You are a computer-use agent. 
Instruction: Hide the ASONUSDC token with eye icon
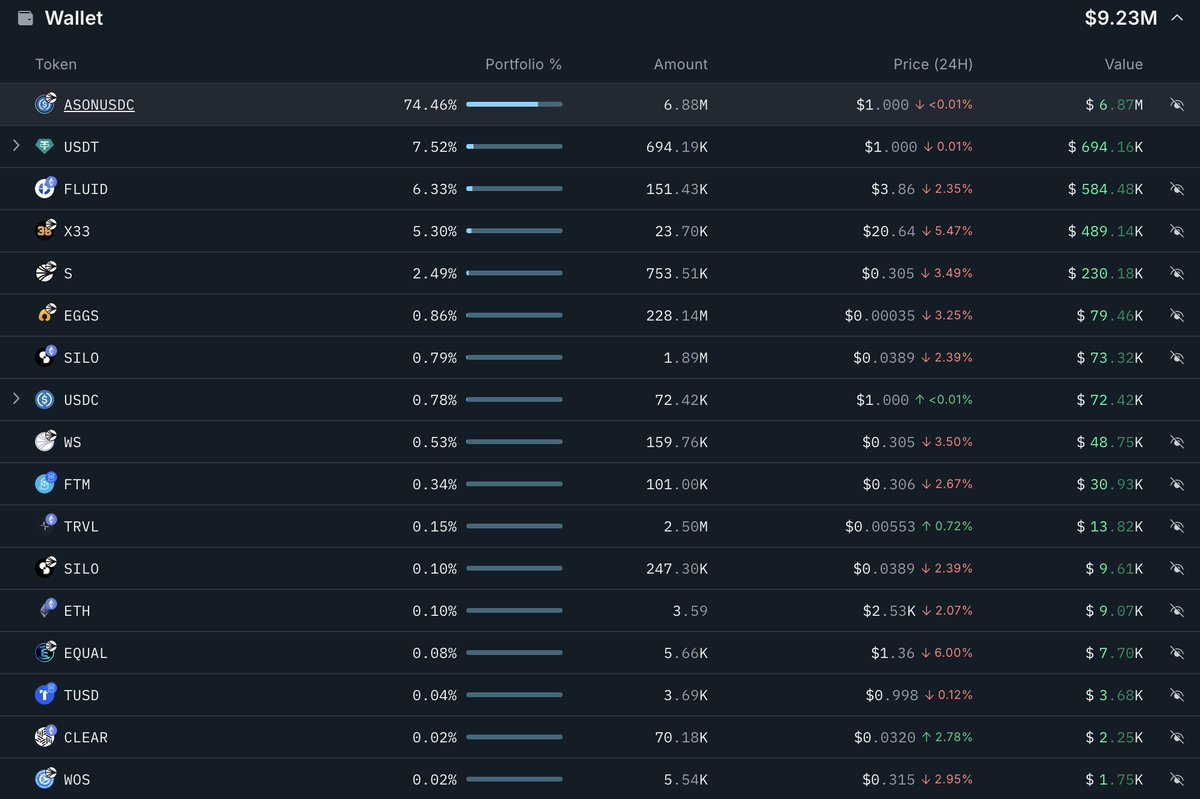coord(1176,104)
